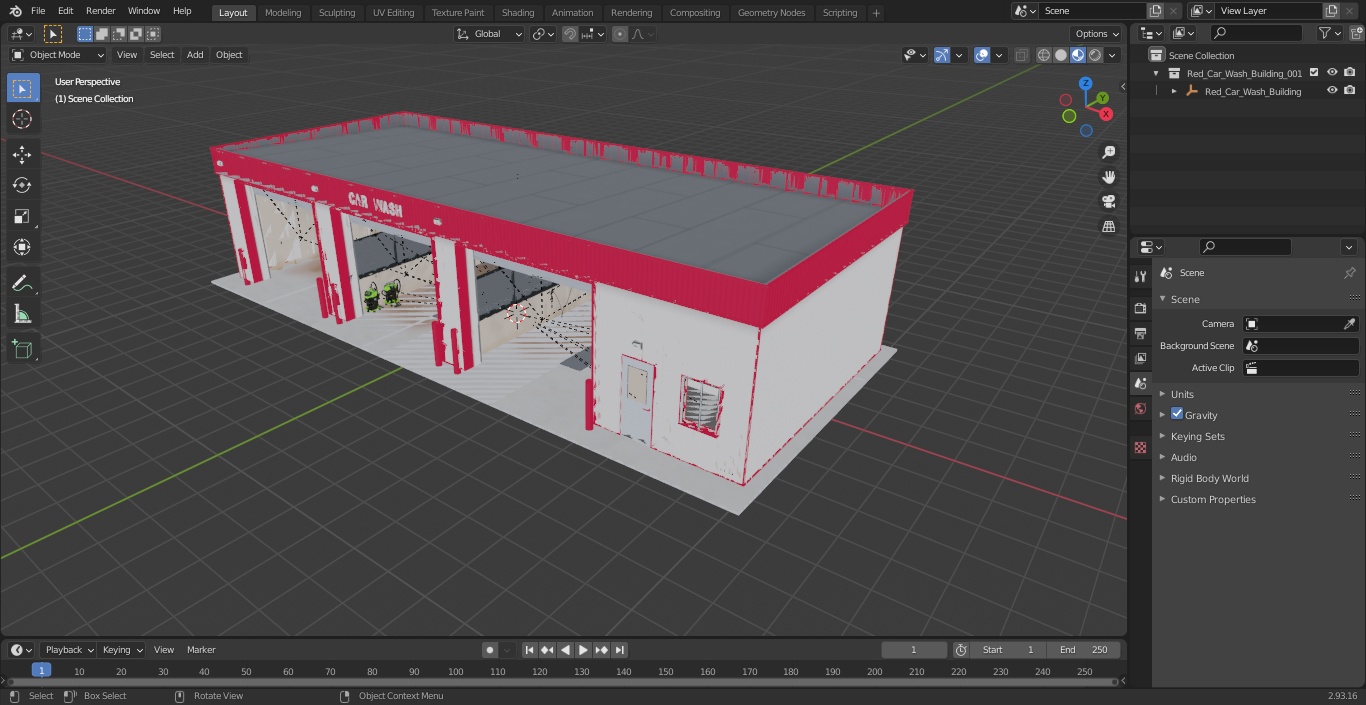This screenshot has height=705, width=1366.
Task: Toggle X-ray view
Action: click(1021, 55)
